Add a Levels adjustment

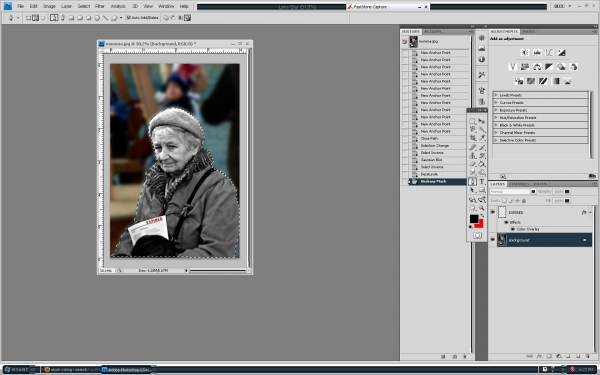pyautogui.click(x=537, y=52)
